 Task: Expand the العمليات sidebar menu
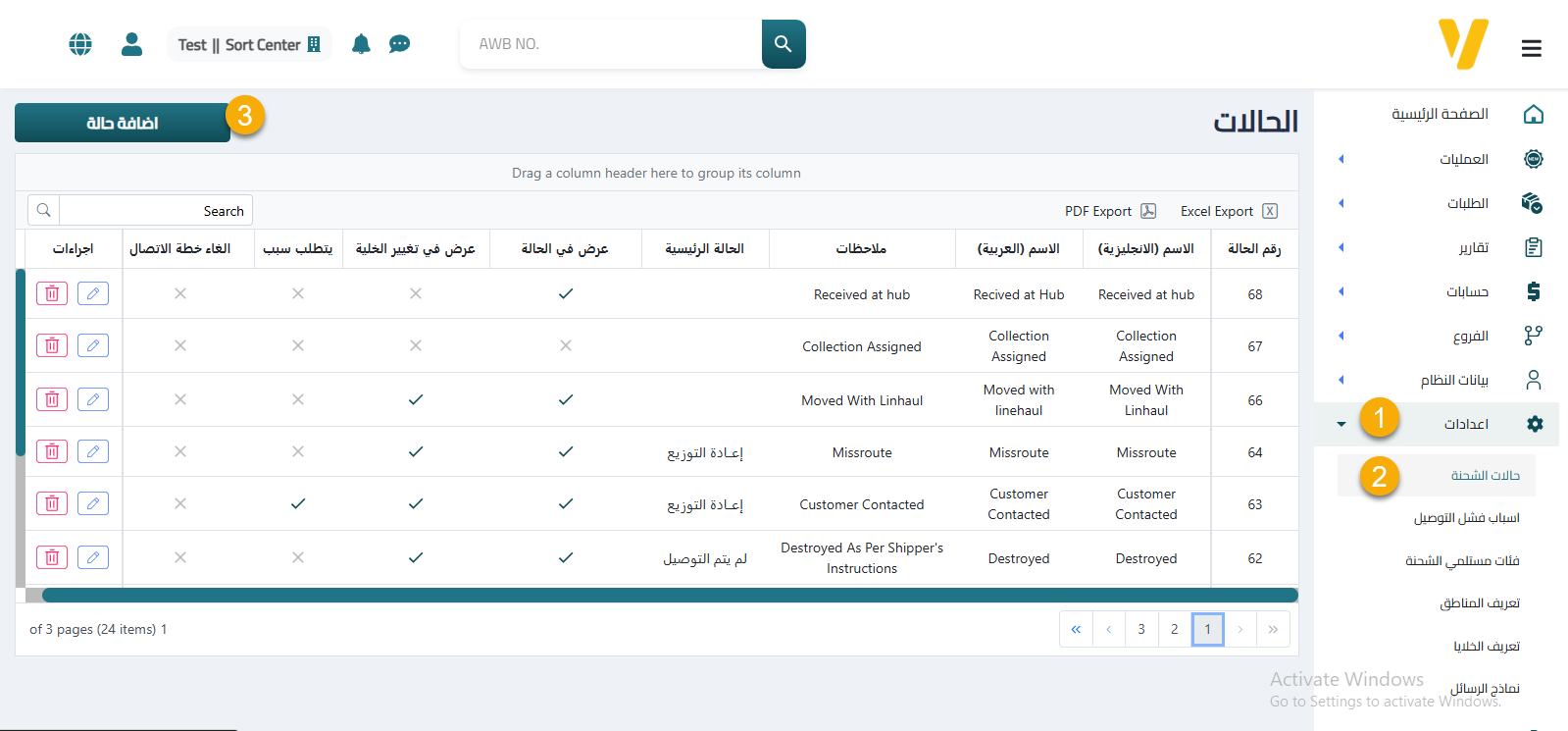pos(1340,159)
